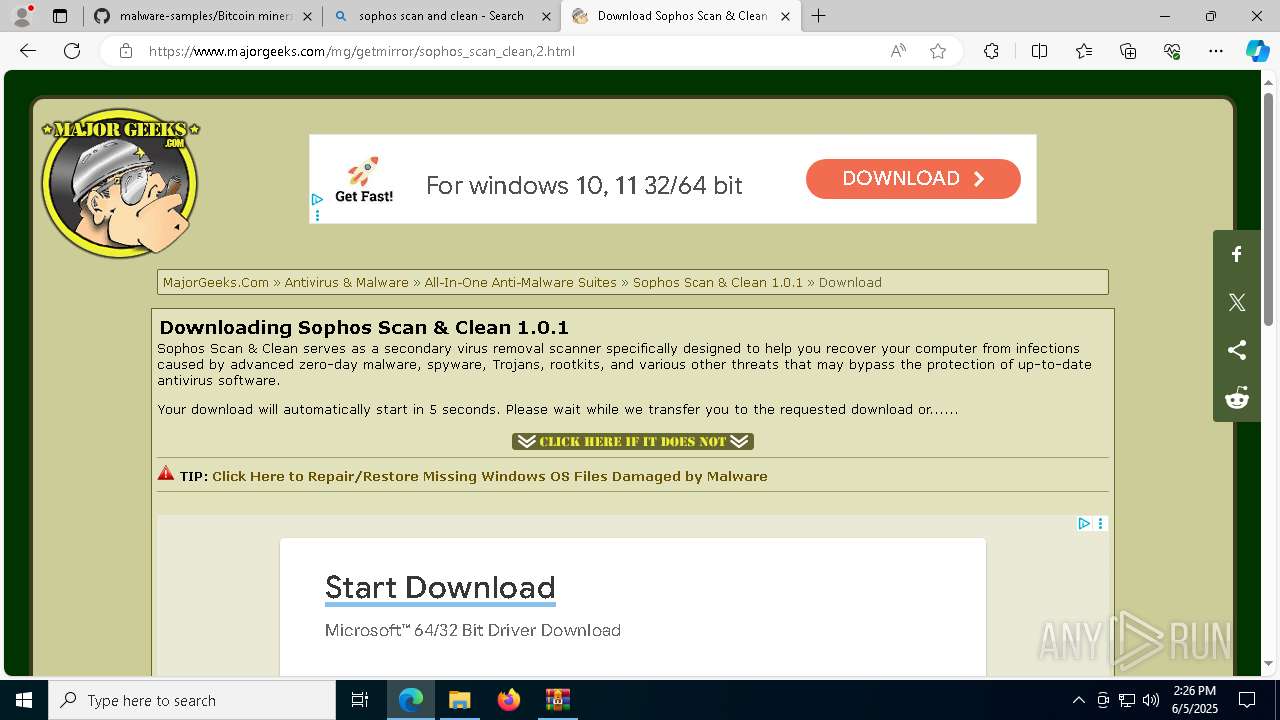Open the Read aloud icon

[898, 51]
